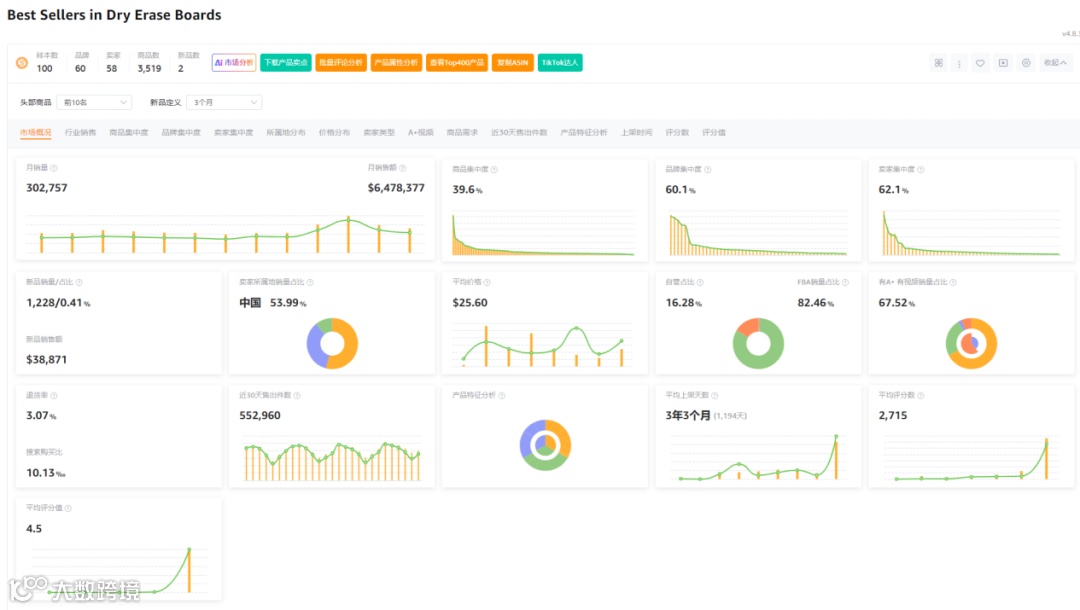This screenshot has width=1080, height=610.
Task: Open the vertical three-dot more options icon
Action: click(x=959, y=63)
